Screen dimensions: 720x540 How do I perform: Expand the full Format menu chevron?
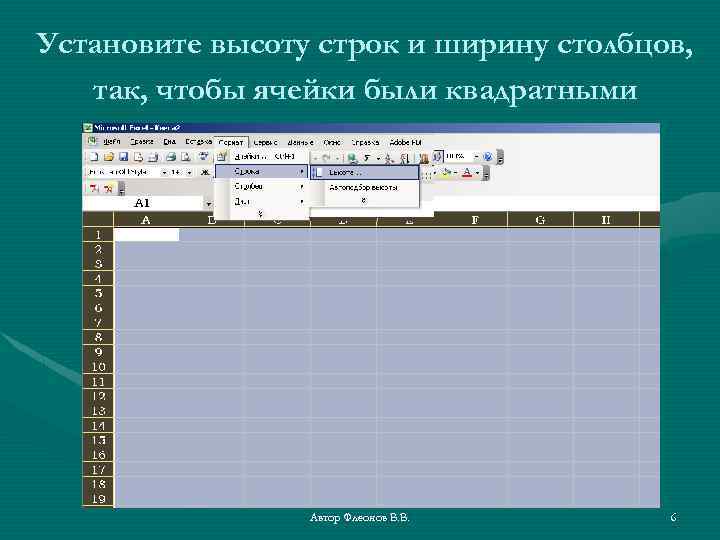pos(260,214)
